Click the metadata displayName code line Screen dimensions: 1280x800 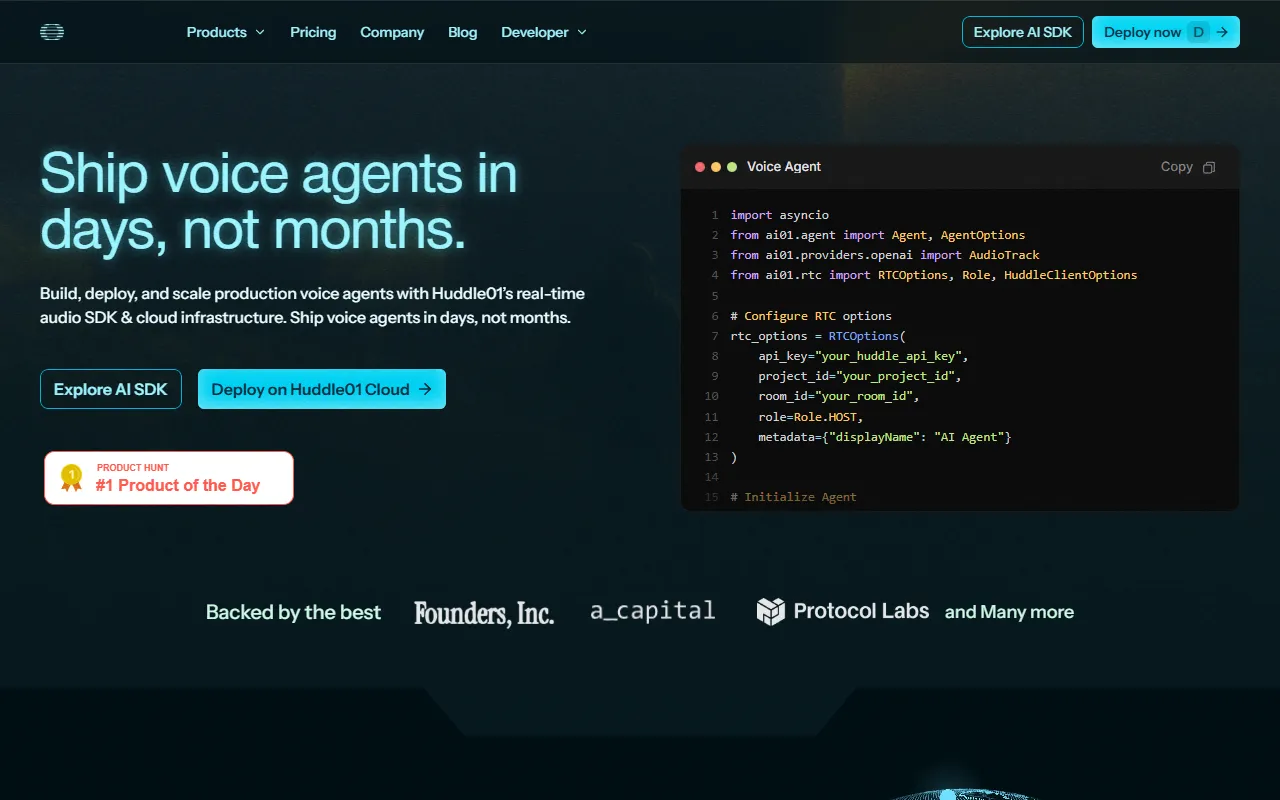[885, 437]
